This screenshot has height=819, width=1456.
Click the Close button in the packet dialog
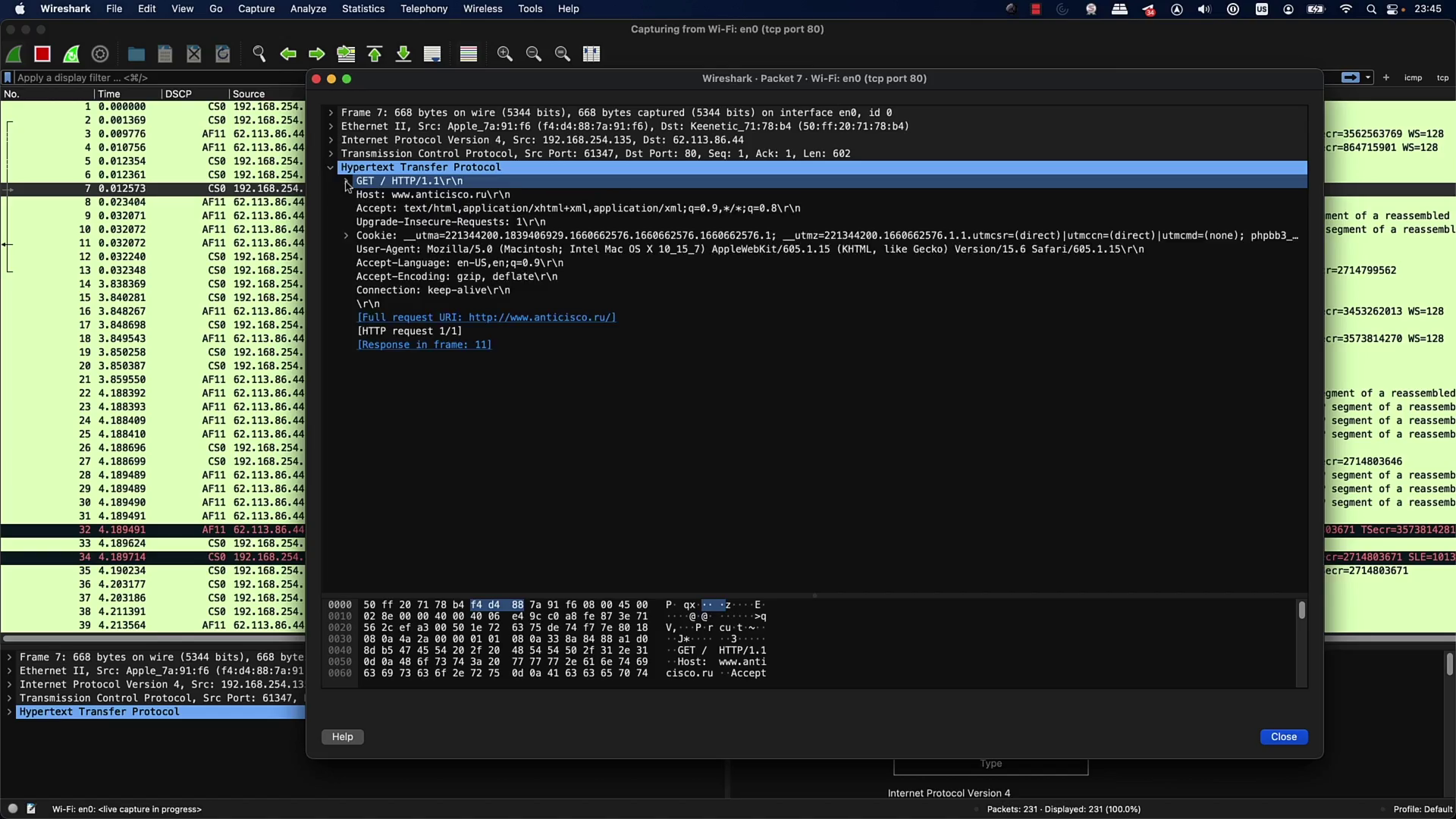1283,736
